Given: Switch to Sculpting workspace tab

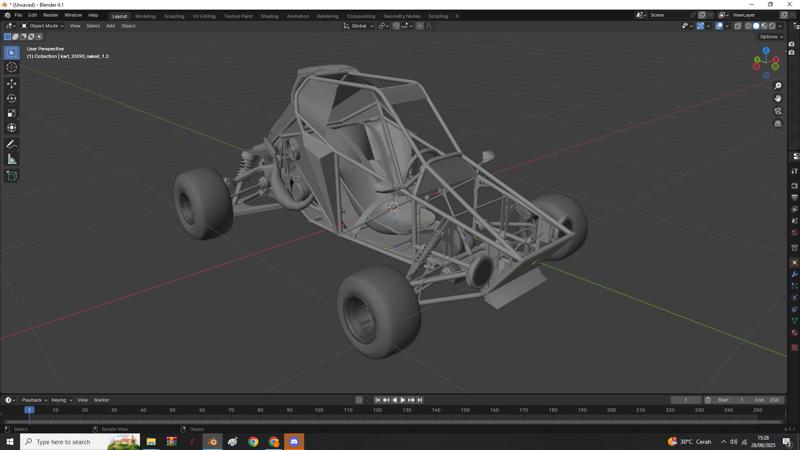Looking at the screenshot, I should tap(174, 16).
